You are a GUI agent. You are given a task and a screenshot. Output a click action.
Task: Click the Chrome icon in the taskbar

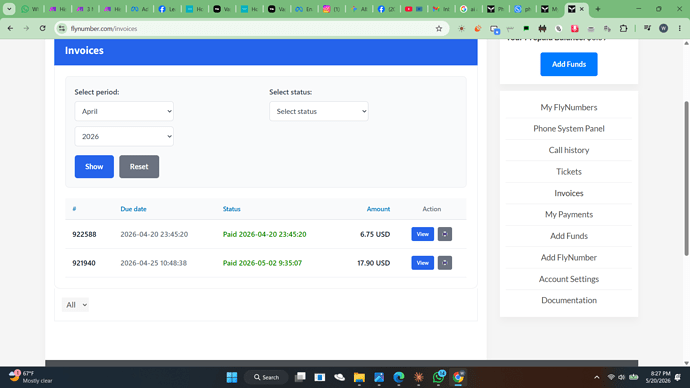point(458,377)
